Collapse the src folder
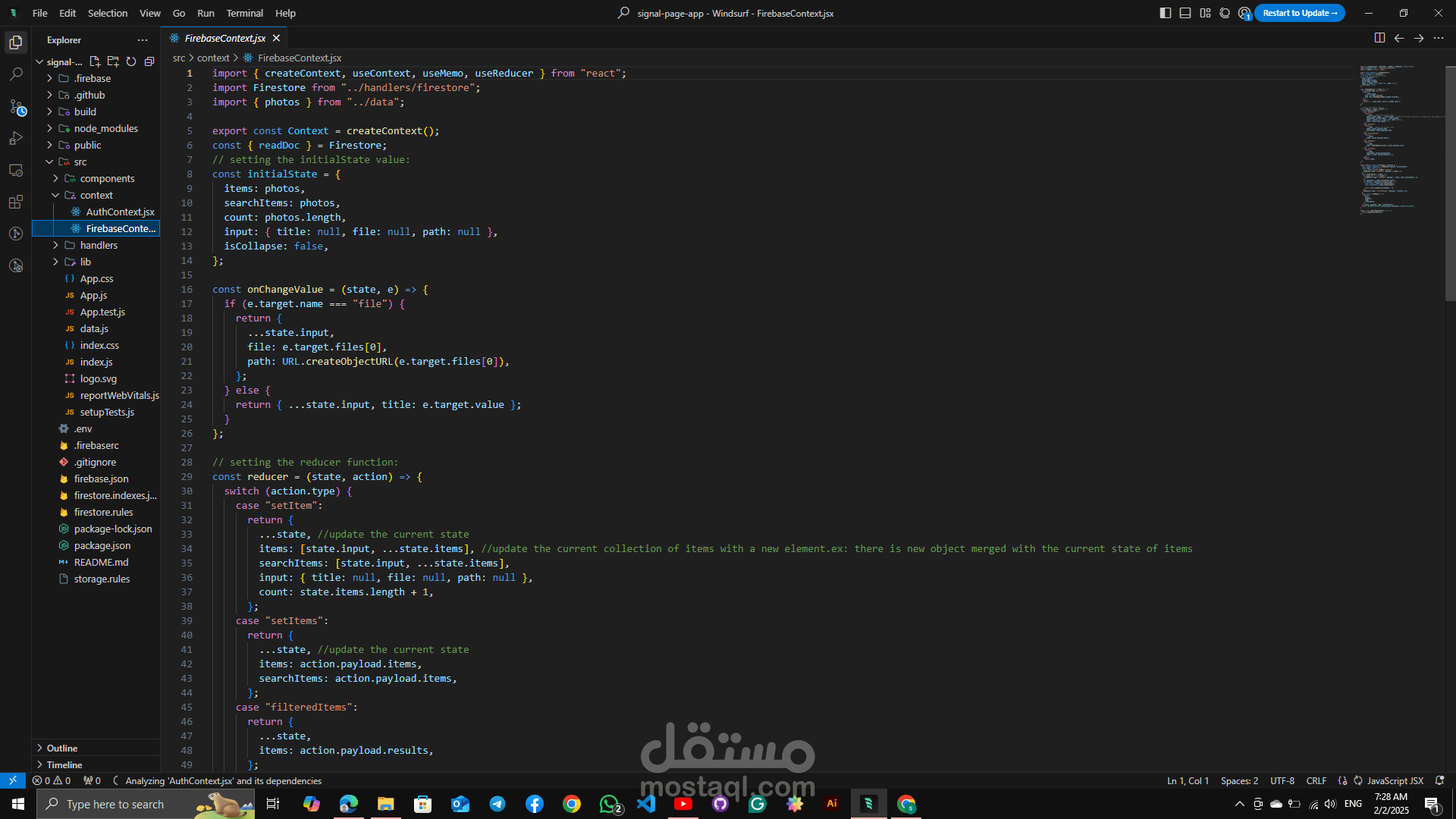 pos(80,162)
